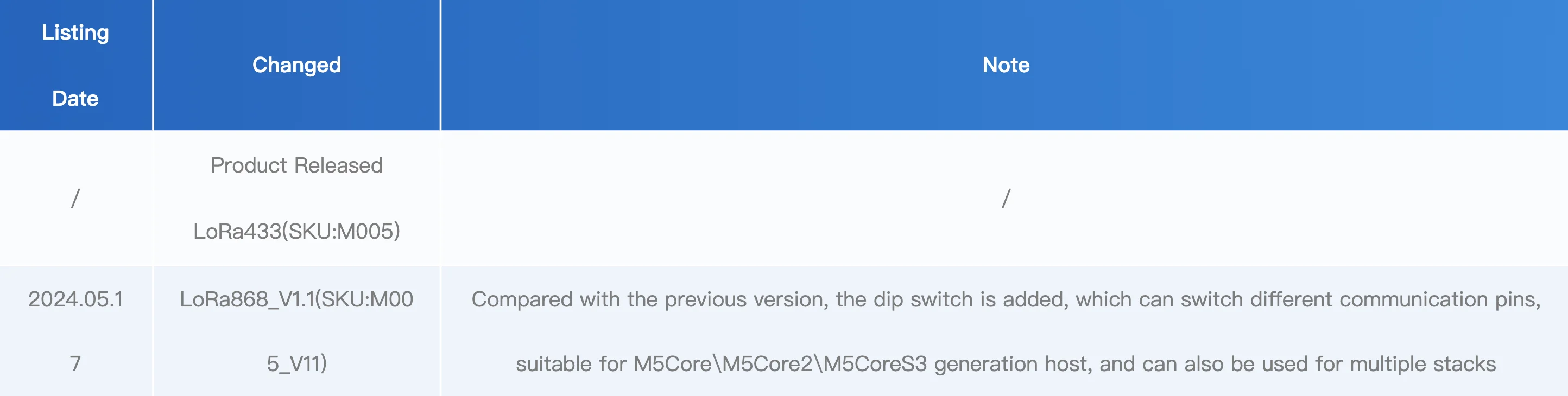Select the Note column header
The height and width of the screenshot is (396, 1568).
(x=1006, y=65)
